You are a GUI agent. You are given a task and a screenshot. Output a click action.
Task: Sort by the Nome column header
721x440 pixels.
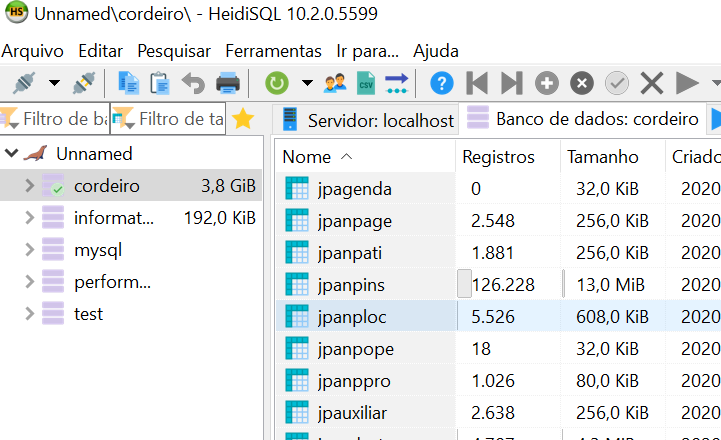(x=365, y=156)
